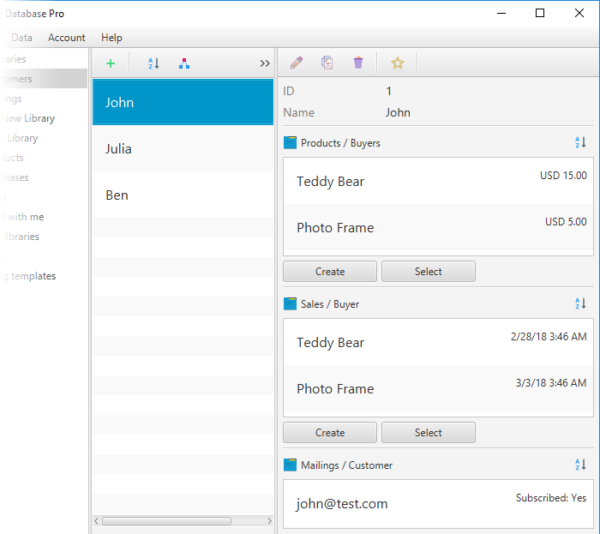Screen dimensions: 600x534
Task: Sort the Mailings / Customer section
Action: pyautogui.click(x=580, y=465)
